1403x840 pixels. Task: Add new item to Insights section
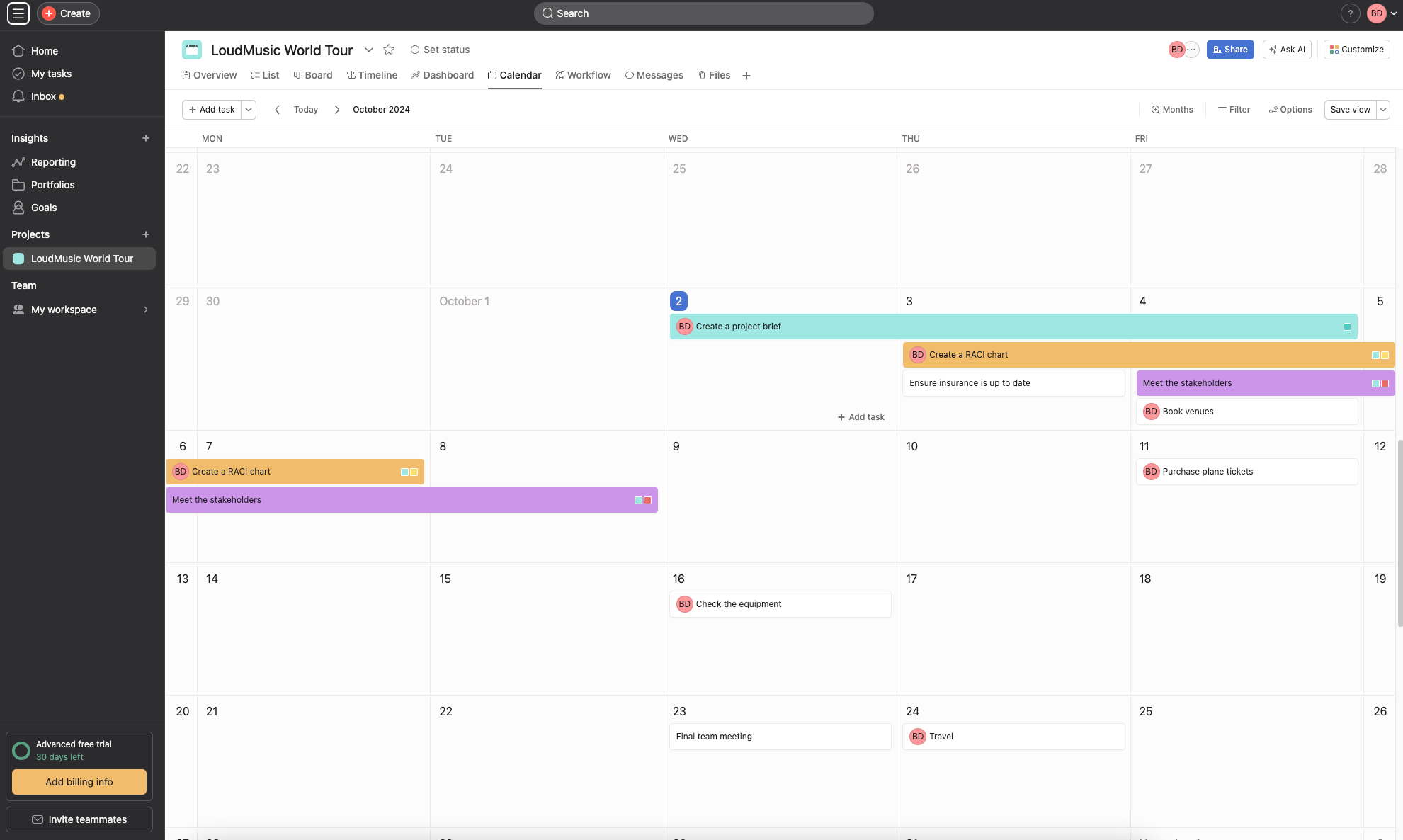coord(146,138)
